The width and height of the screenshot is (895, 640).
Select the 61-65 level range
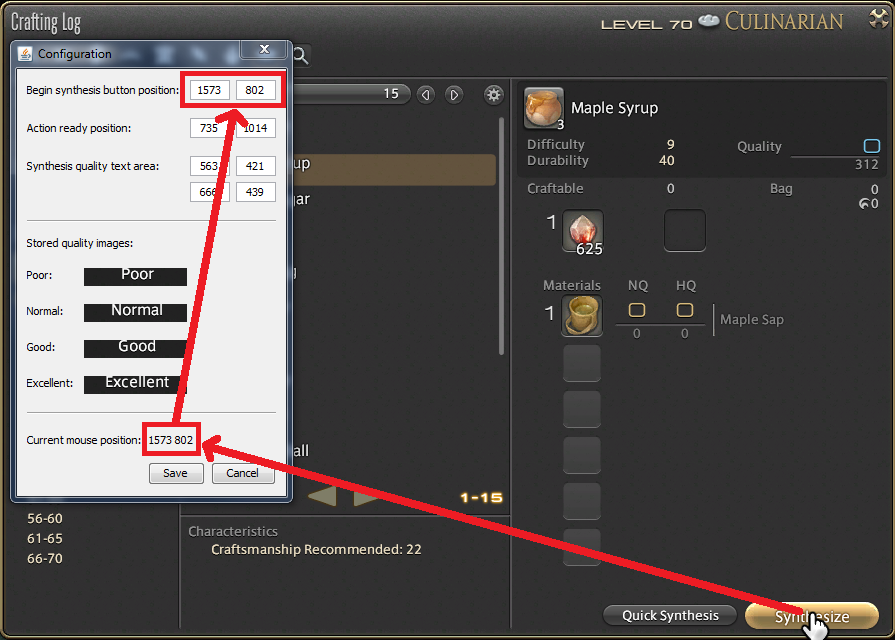point(45,538)
